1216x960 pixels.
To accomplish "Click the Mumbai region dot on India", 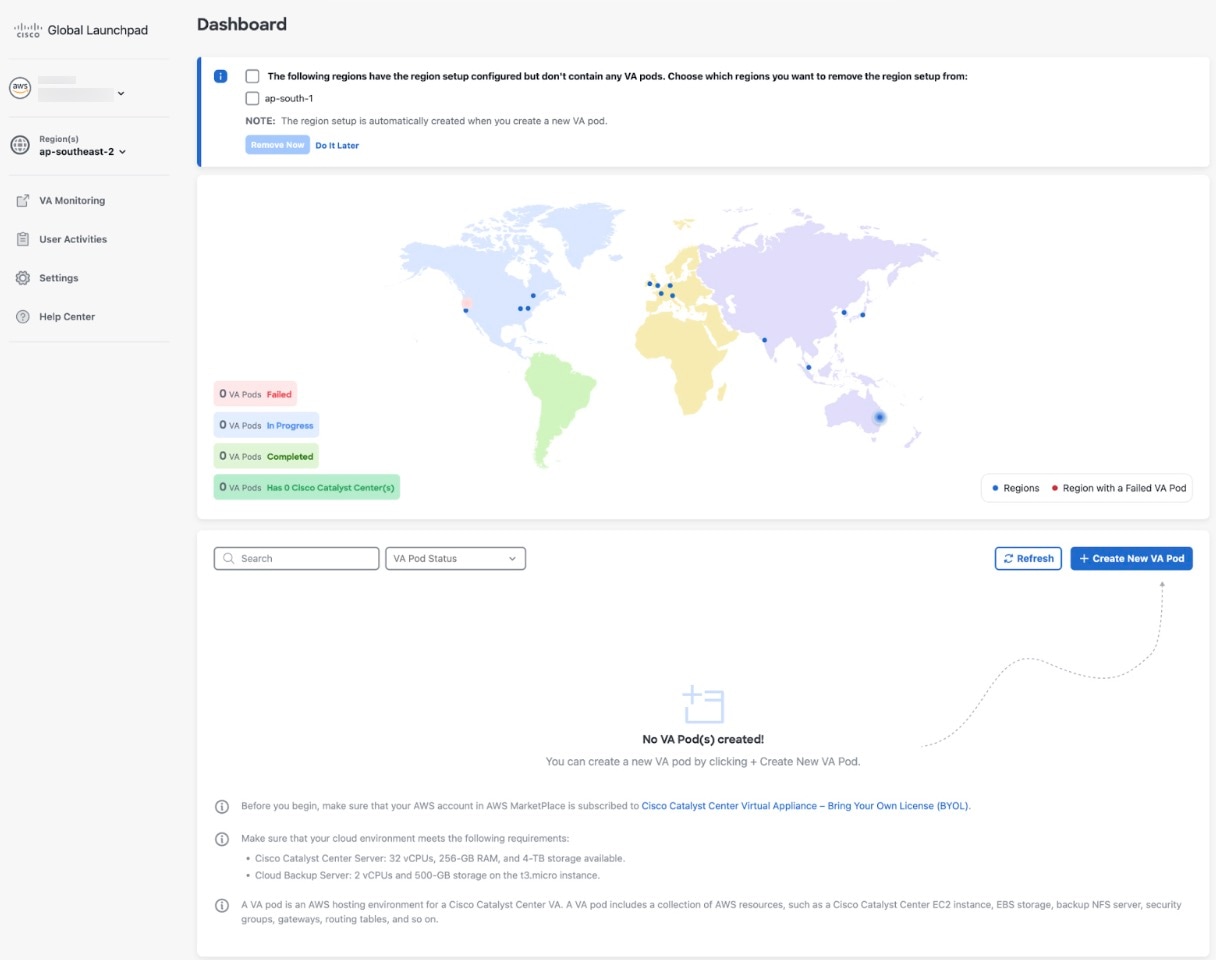I will coord(764,340).
